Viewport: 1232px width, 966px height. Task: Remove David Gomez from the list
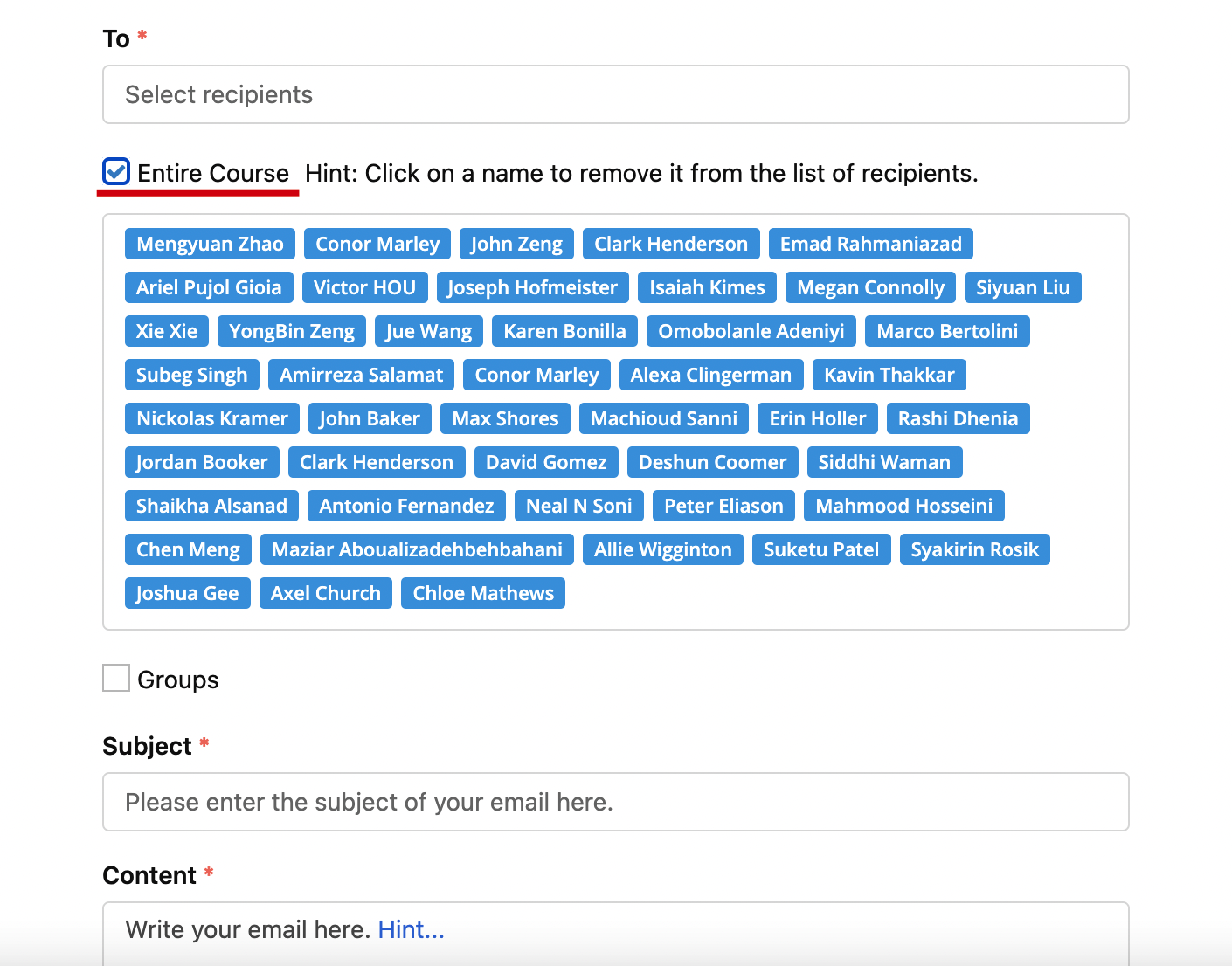click(x=546, y=462)
